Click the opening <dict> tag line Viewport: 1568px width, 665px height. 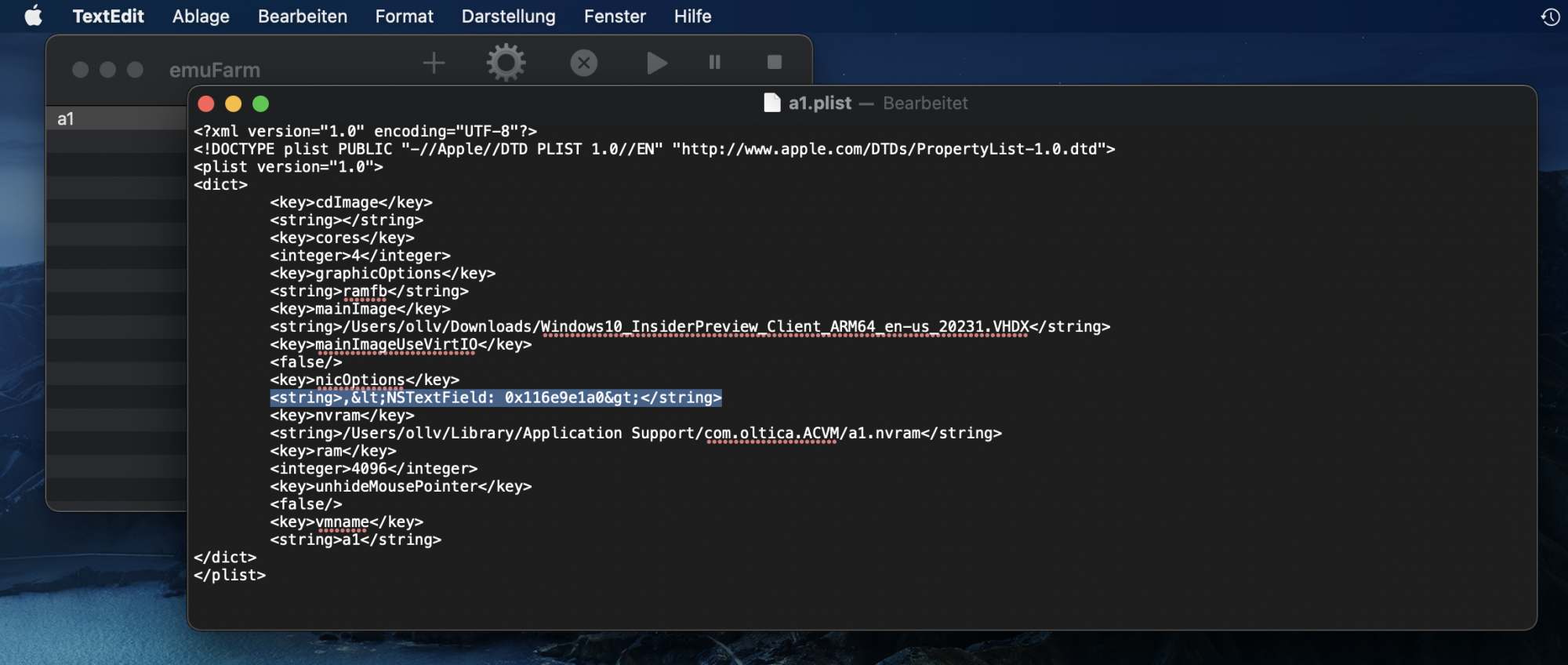click(x=220, y=184)
